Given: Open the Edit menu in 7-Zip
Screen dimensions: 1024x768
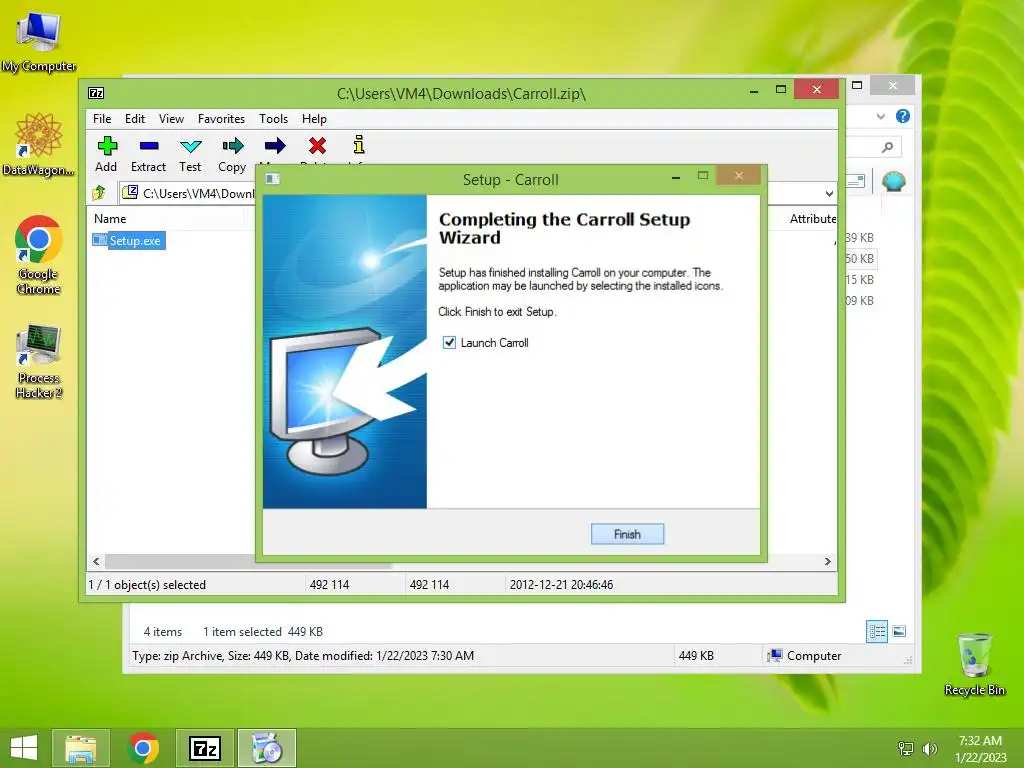Looking at the screenshot, I should [x=135, y=119].
